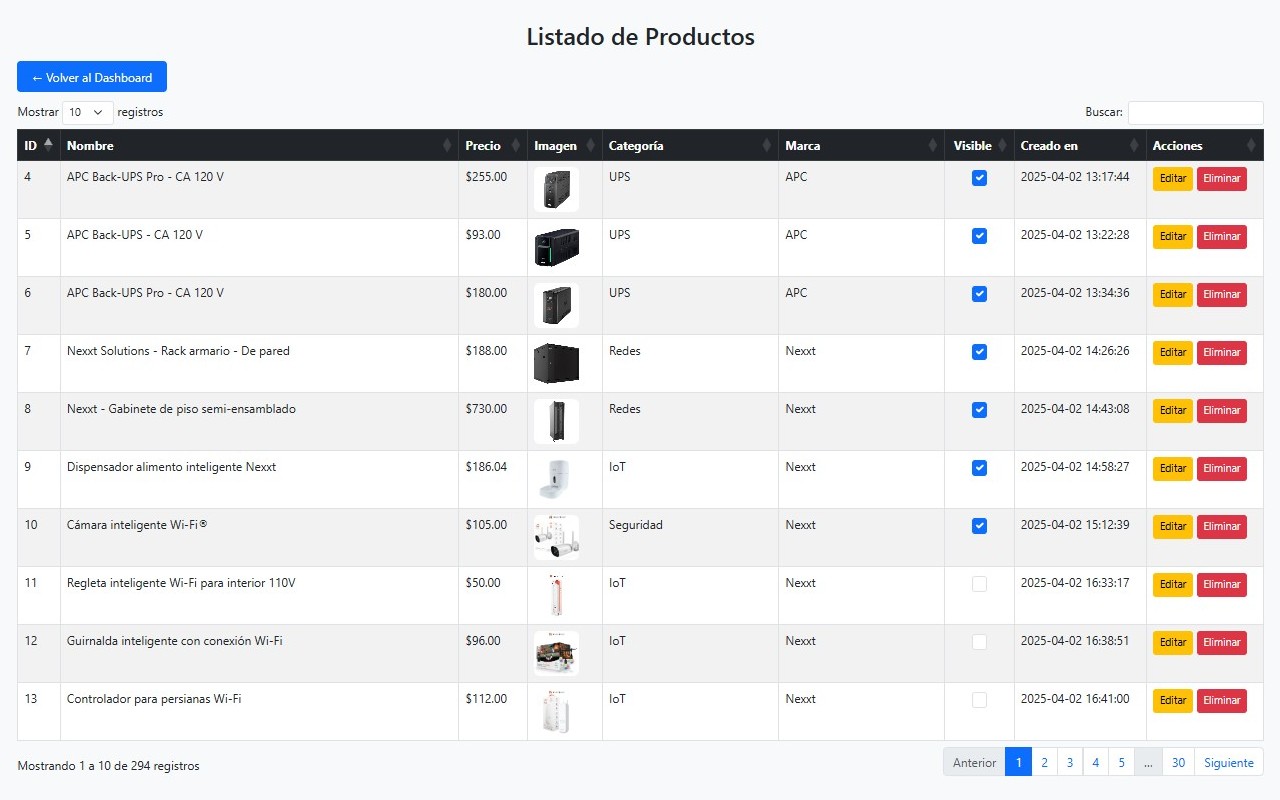Edit the APC Back-UPS $93.00 product

pos(1173,237)
